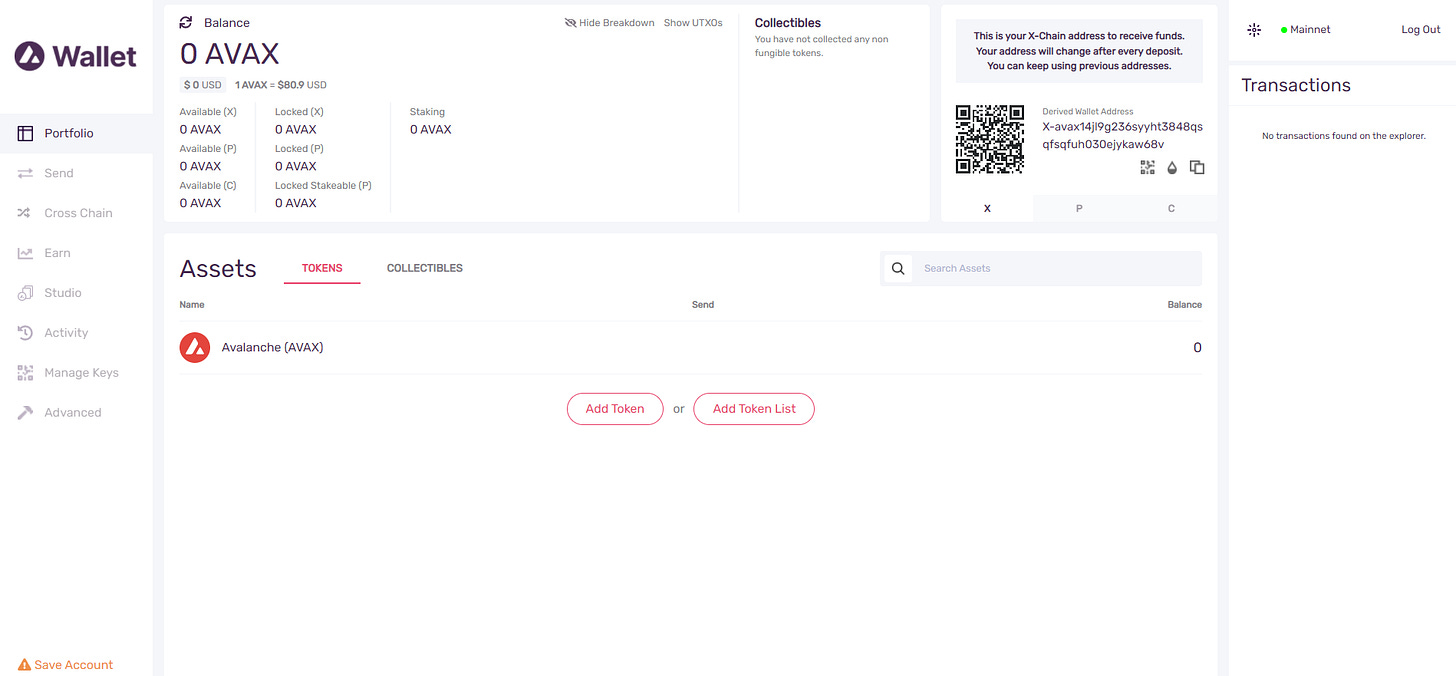This screenshot has width=1456, height=676.
Task: Open the Activity page
Action: pyautogui.click(x=76, y=333)
